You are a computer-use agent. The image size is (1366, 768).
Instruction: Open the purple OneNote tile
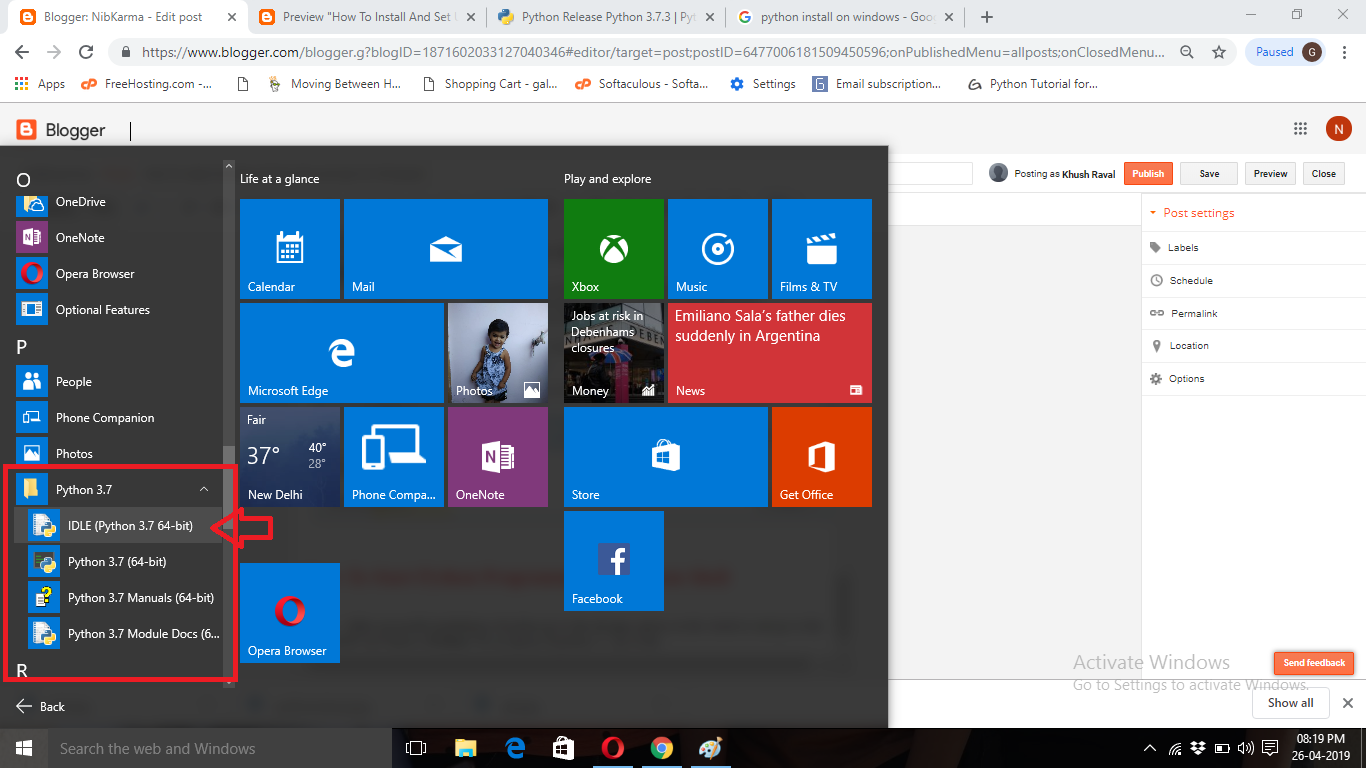pyautogui.click(x=498, y=457)
